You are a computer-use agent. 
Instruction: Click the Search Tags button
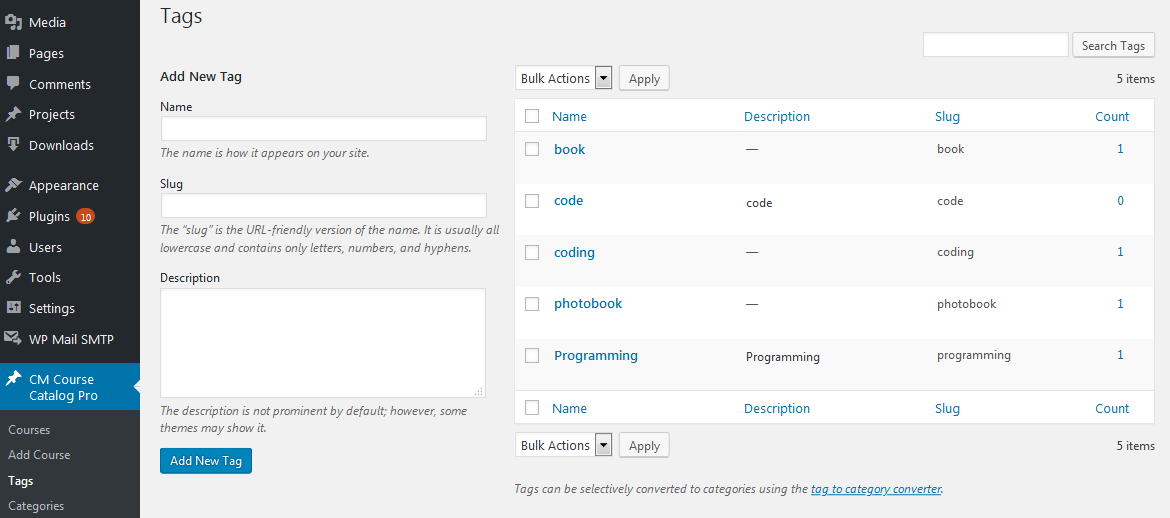[x=1113, y=45]
